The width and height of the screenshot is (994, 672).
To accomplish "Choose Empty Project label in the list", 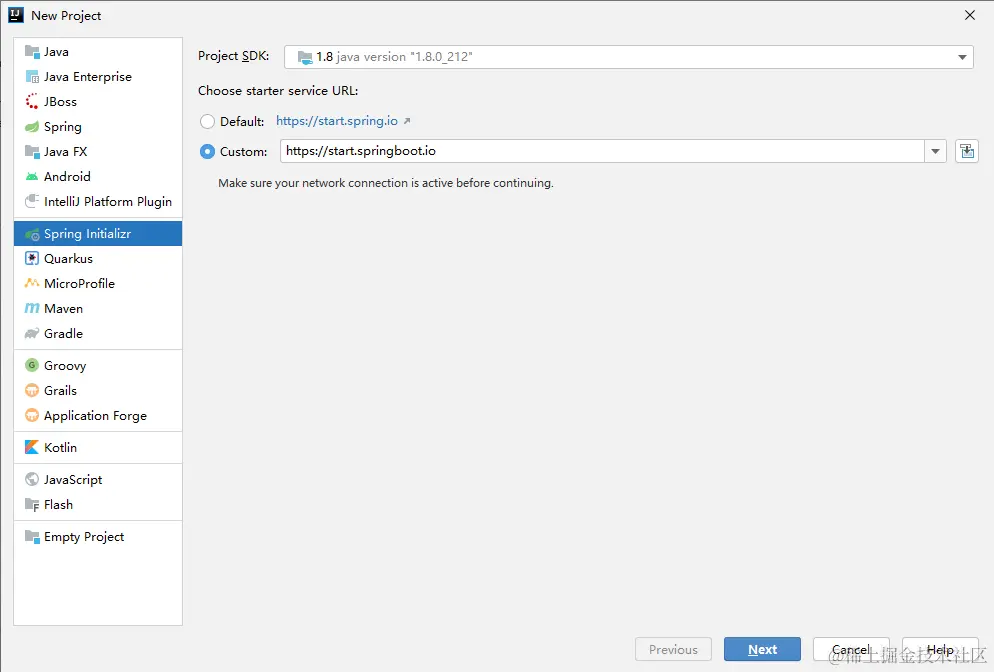I will point(84,537).
